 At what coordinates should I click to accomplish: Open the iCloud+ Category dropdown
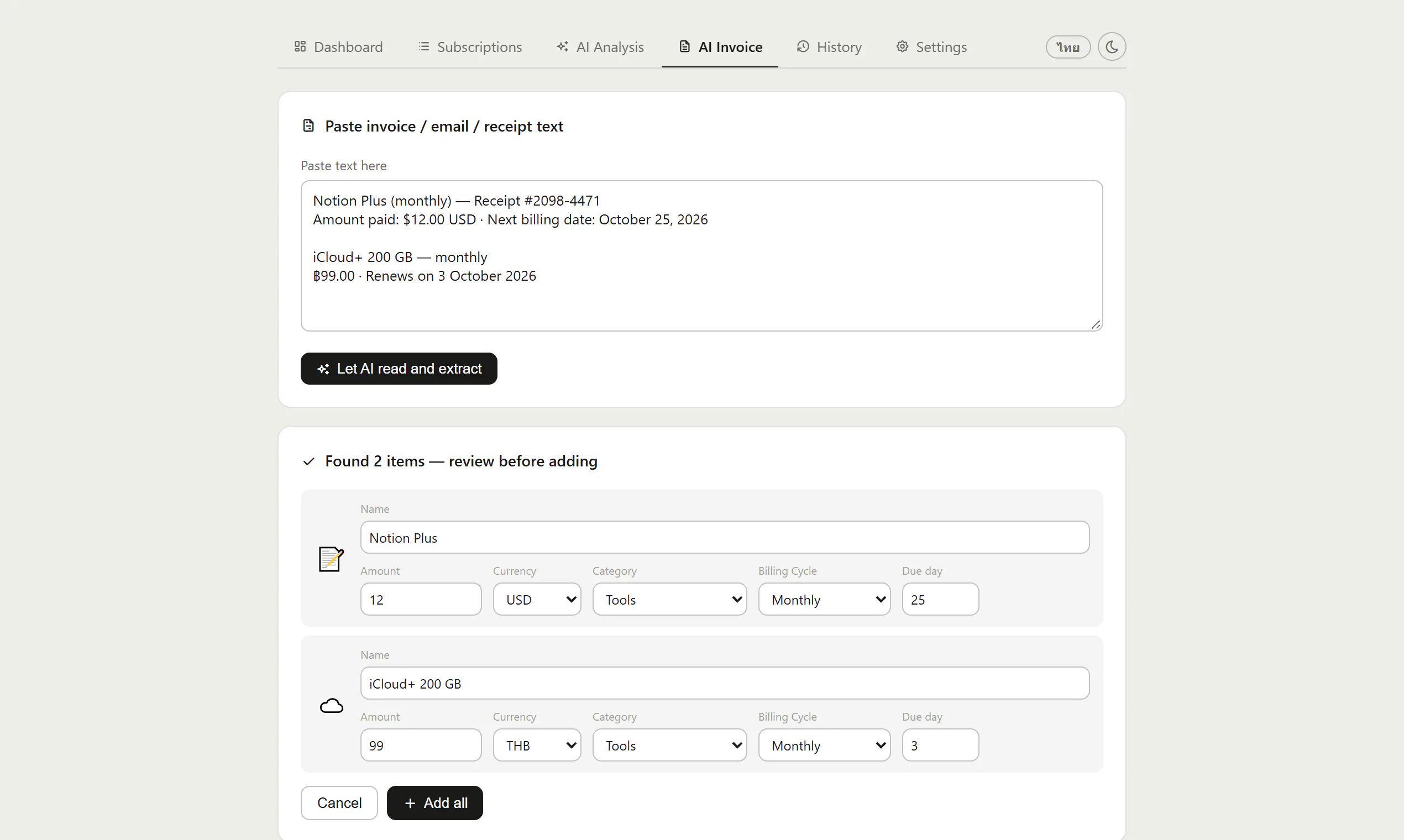click(670, 745)
